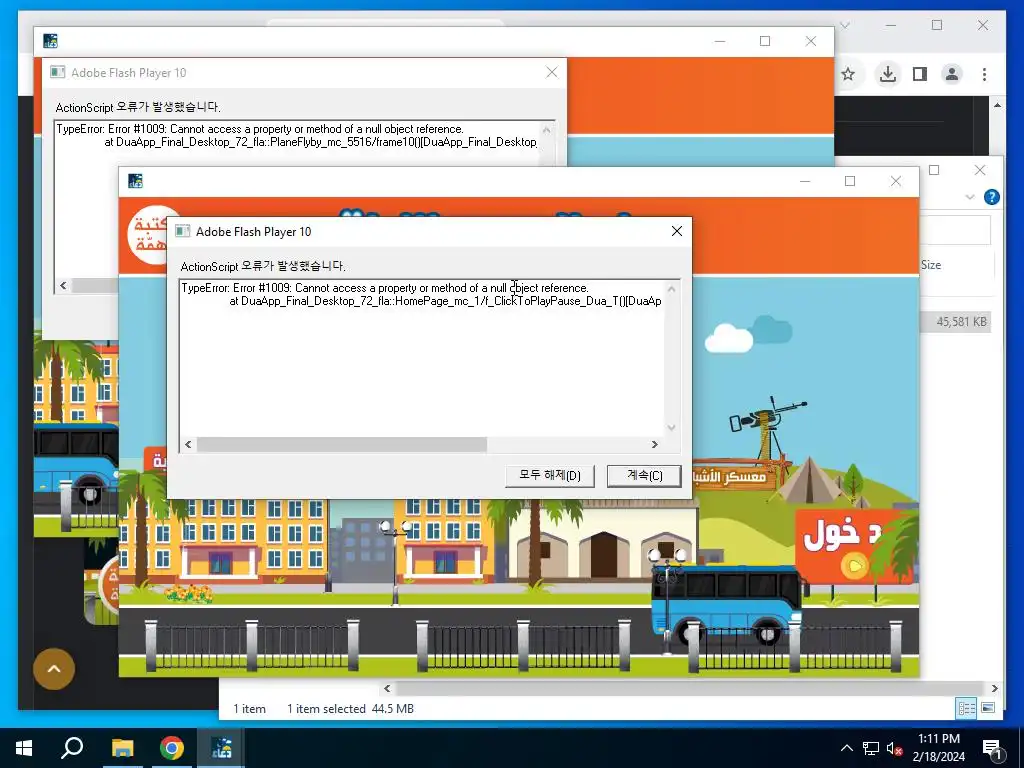Click the Explorer search input field
The image size is (1024, 768).
(x=955, y=230)
